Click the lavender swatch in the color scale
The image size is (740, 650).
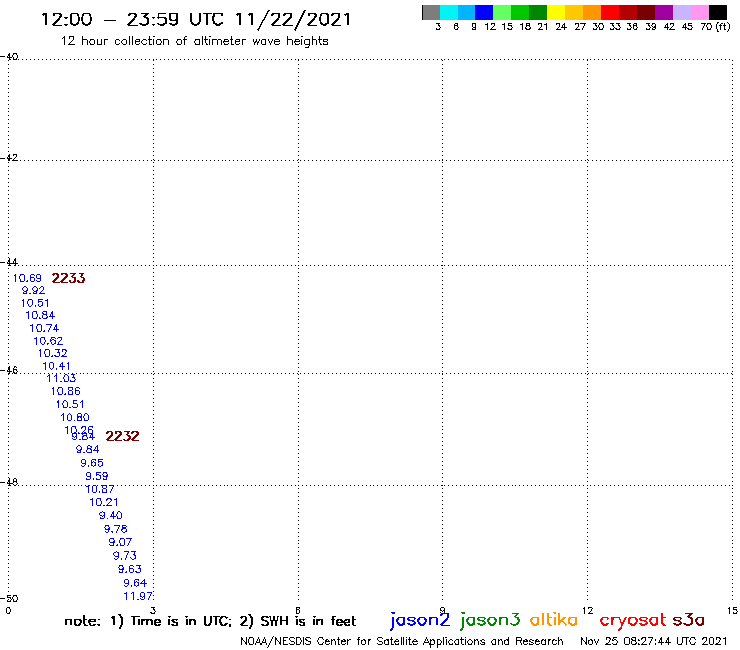pyautogui.click(x=681, y=12)
